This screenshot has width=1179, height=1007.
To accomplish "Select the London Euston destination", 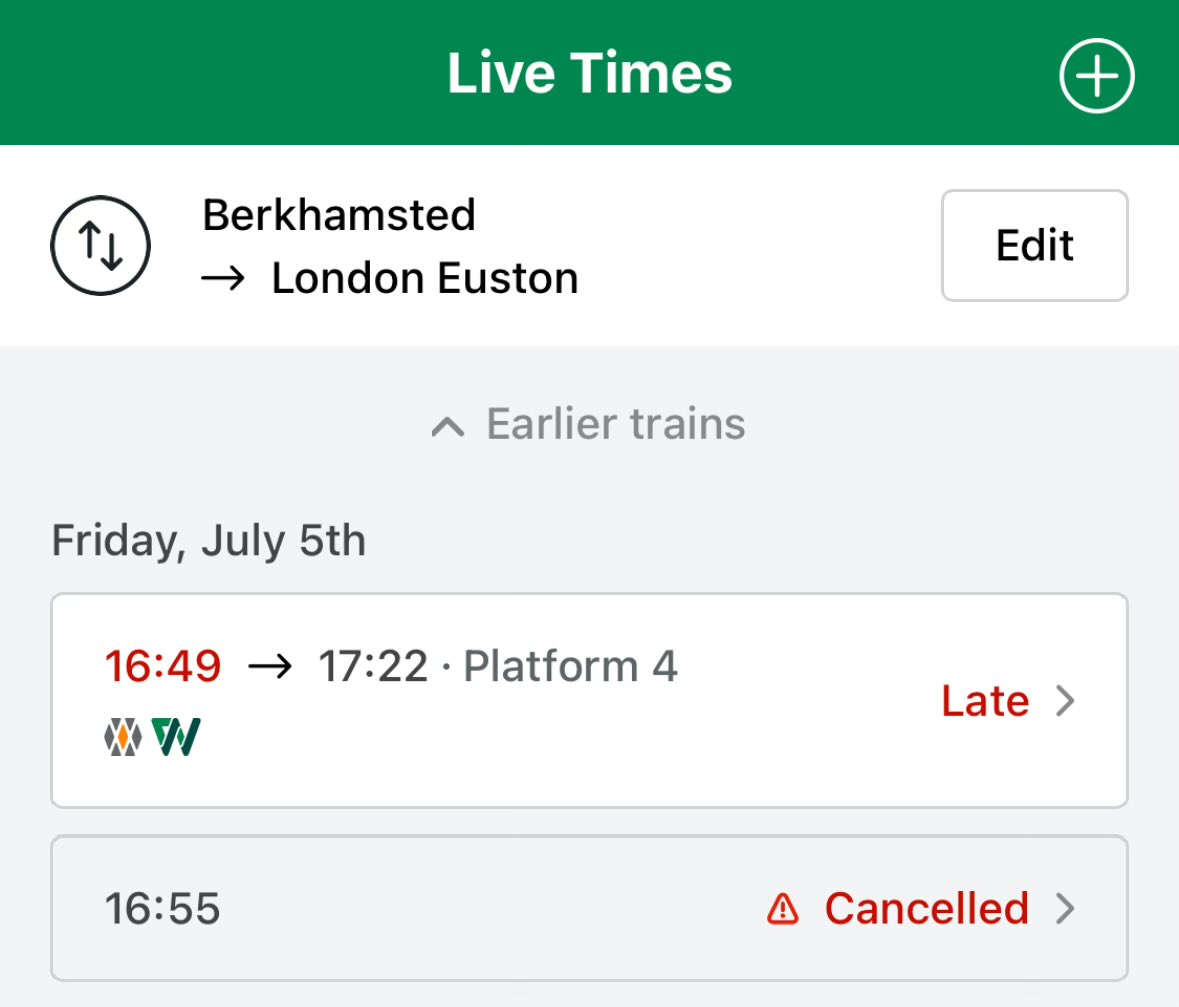I will click(425, 278).
